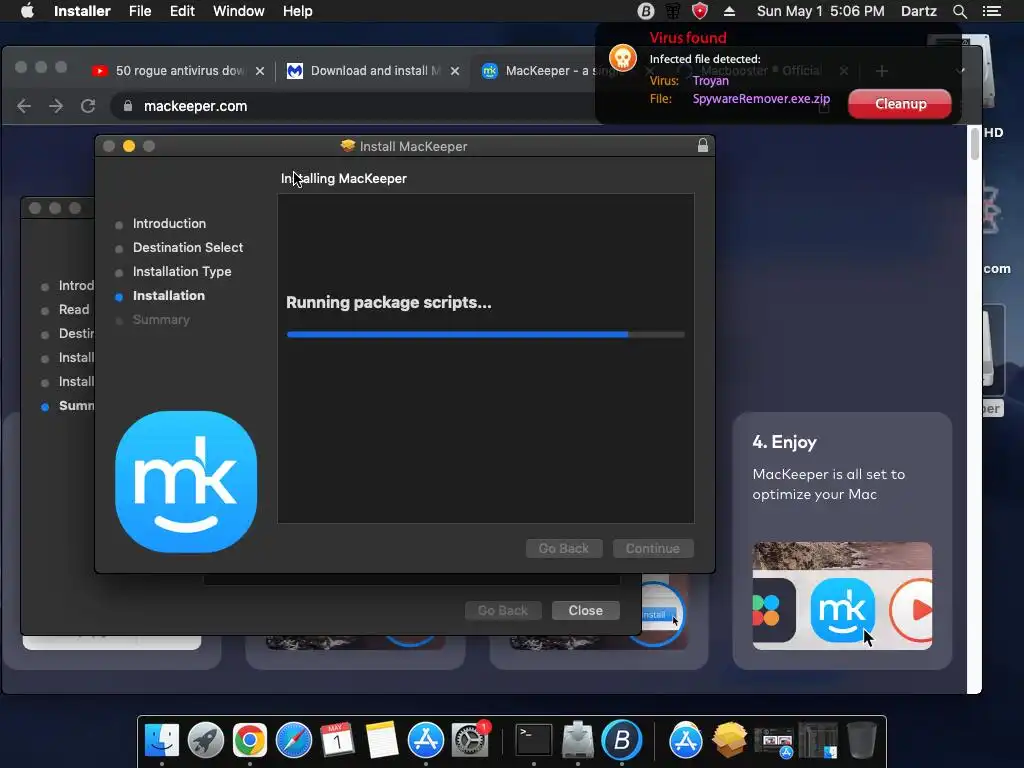The height and width of the screenshot is (768, 1024).
Task: Go forward in Chrome browser
Action: click(56, 106)
